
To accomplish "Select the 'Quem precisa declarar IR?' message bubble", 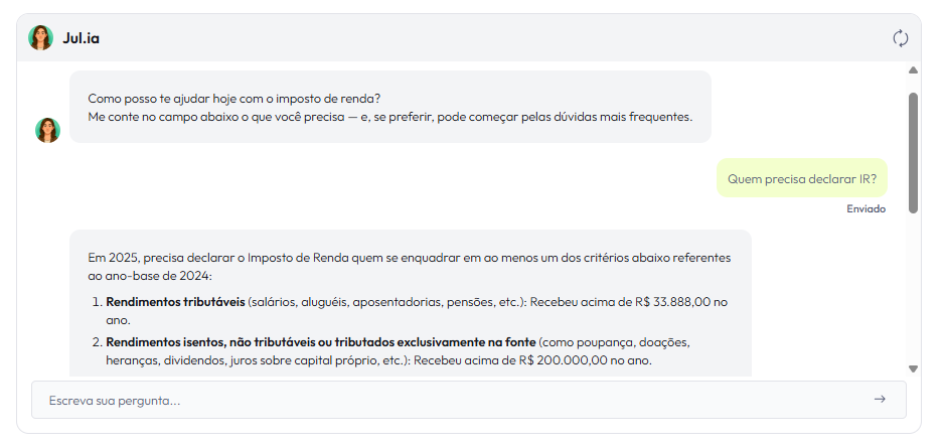I will pos(801,179).
